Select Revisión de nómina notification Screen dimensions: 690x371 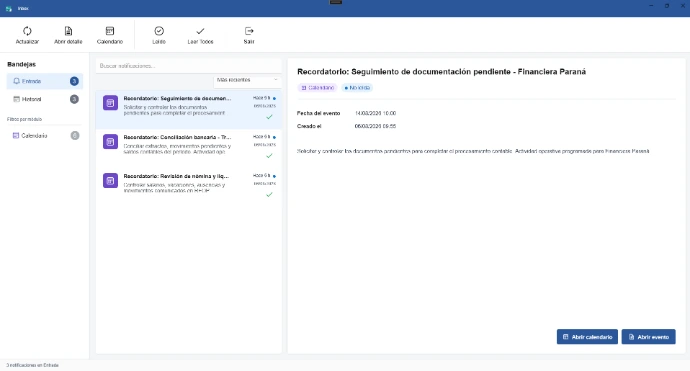188,187
